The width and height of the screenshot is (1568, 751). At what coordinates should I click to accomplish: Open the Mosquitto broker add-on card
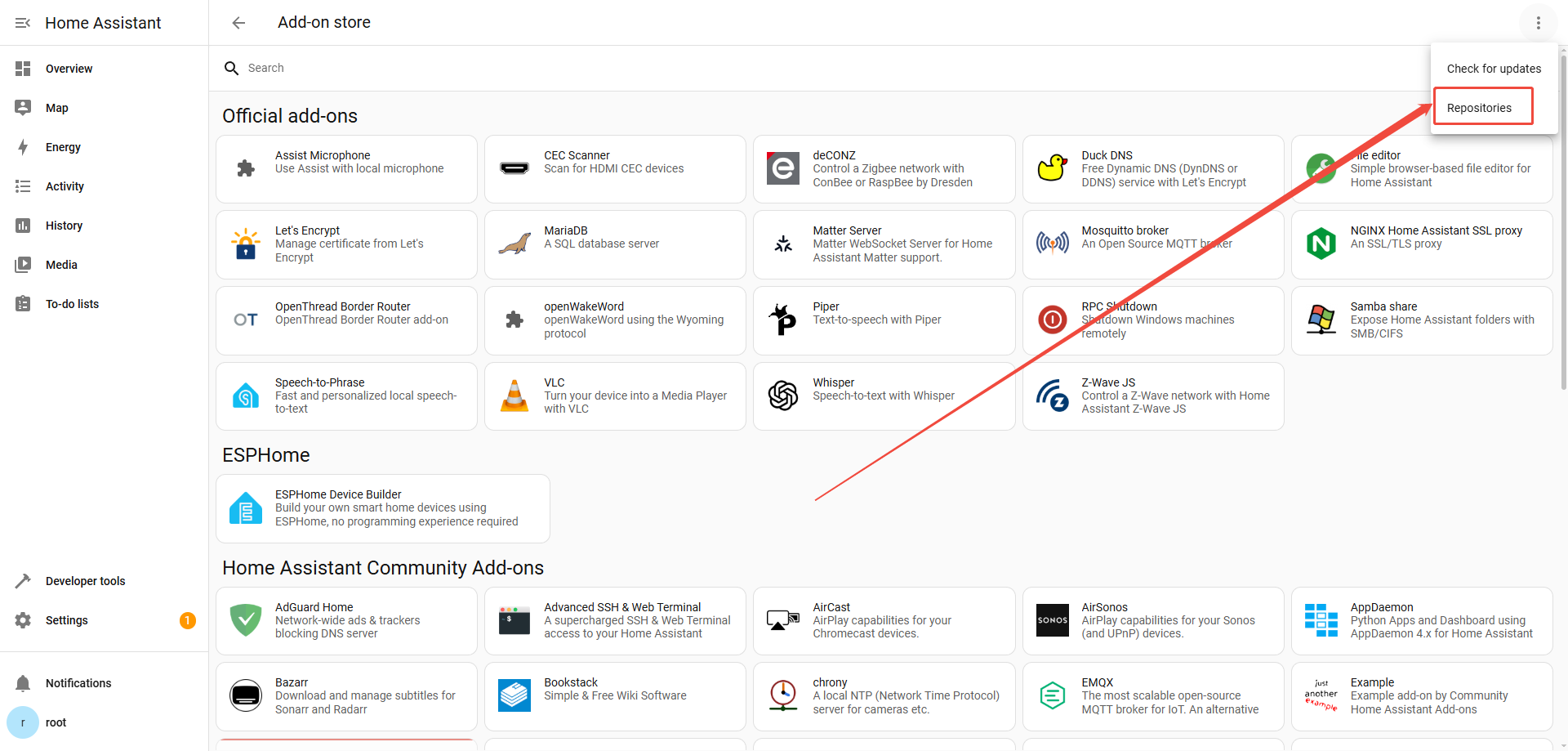pos(1151,244)
